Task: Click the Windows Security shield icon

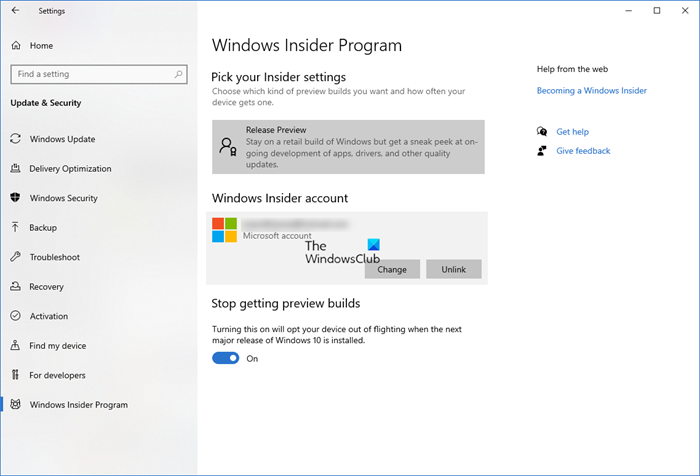Action: tap(16, 198)
